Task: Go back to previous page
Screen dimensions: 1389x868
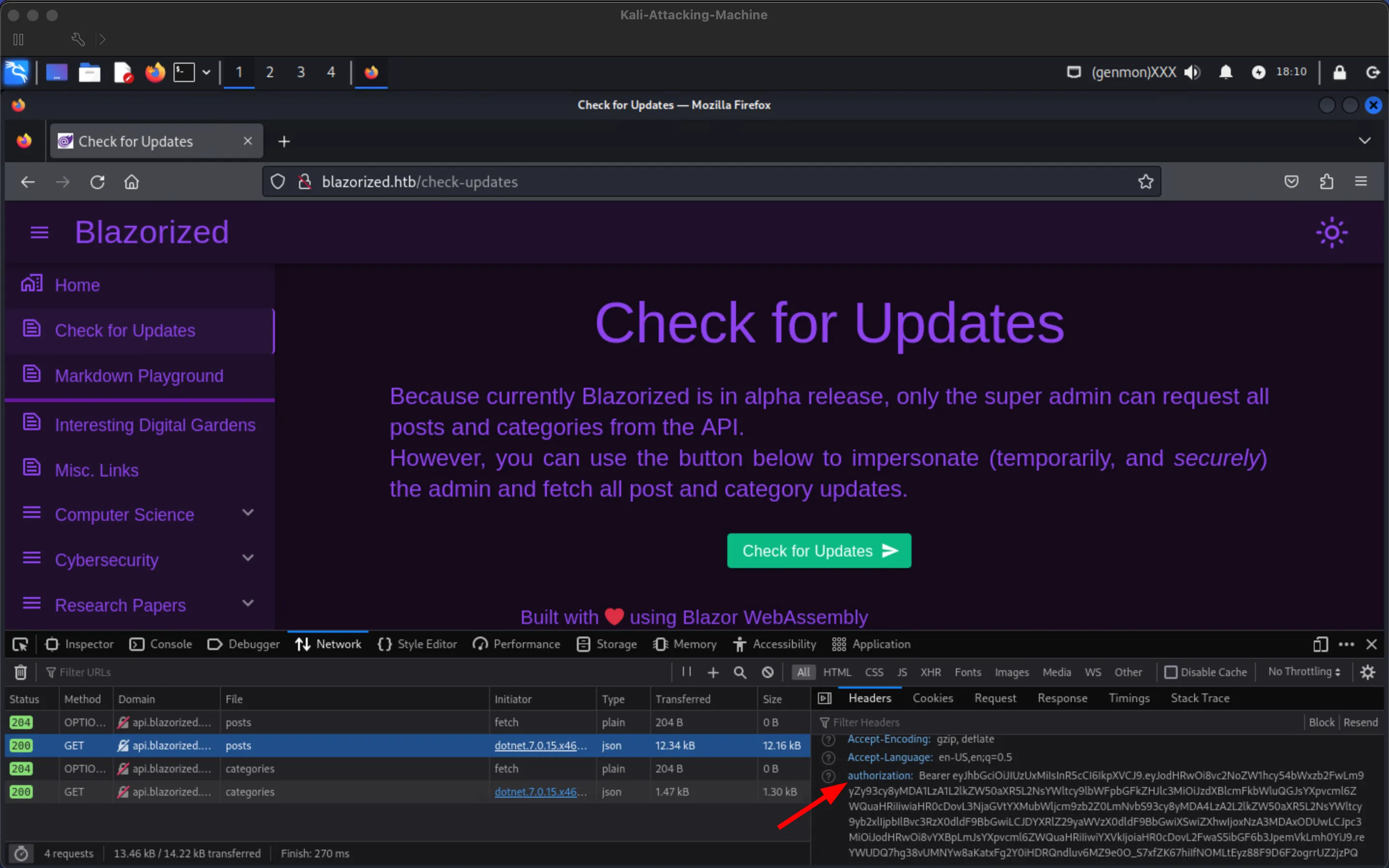Action: tap(28, 182)
